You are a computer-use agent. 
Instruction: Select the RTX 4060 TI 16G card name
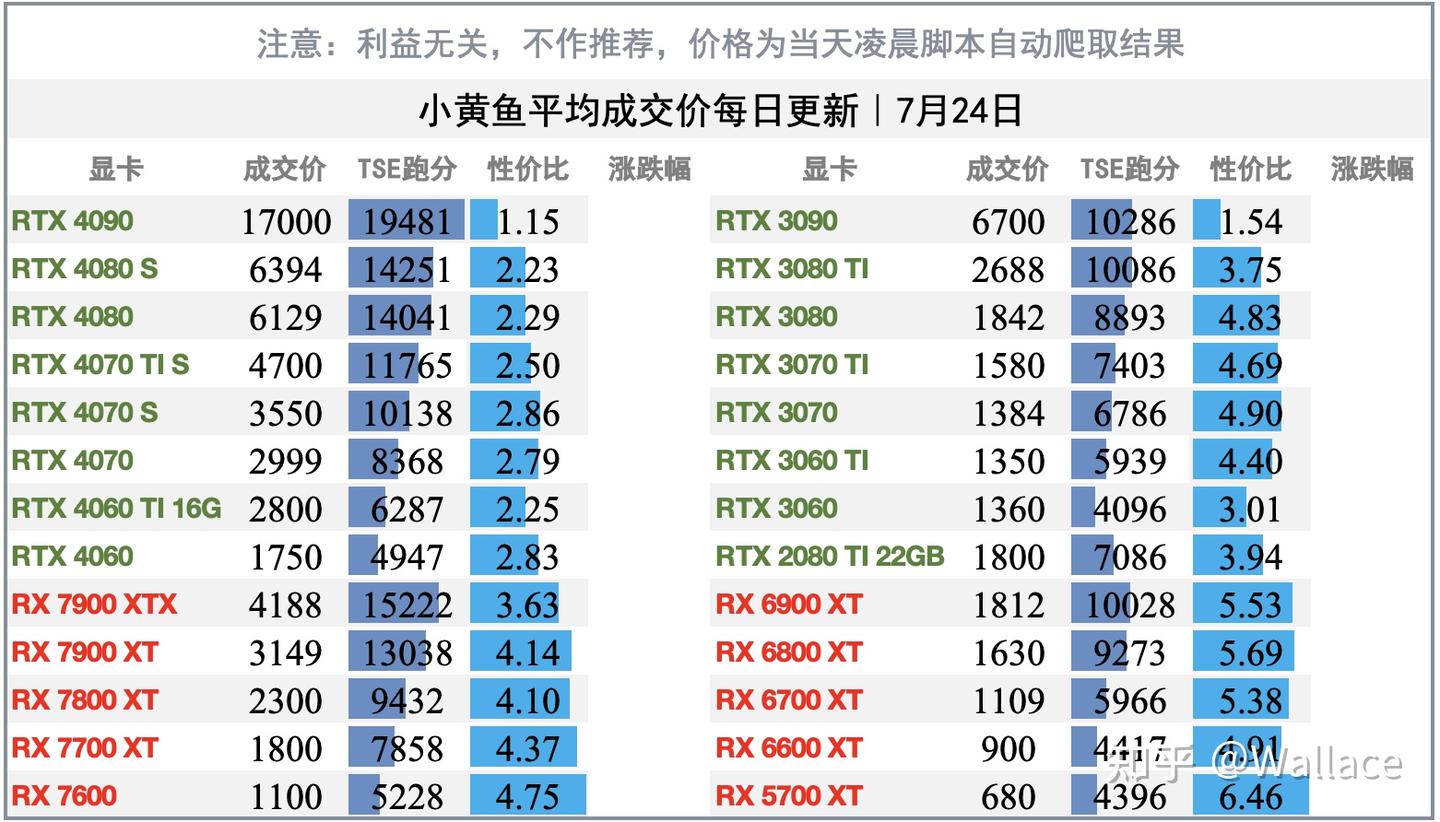[x=116, y=509]
